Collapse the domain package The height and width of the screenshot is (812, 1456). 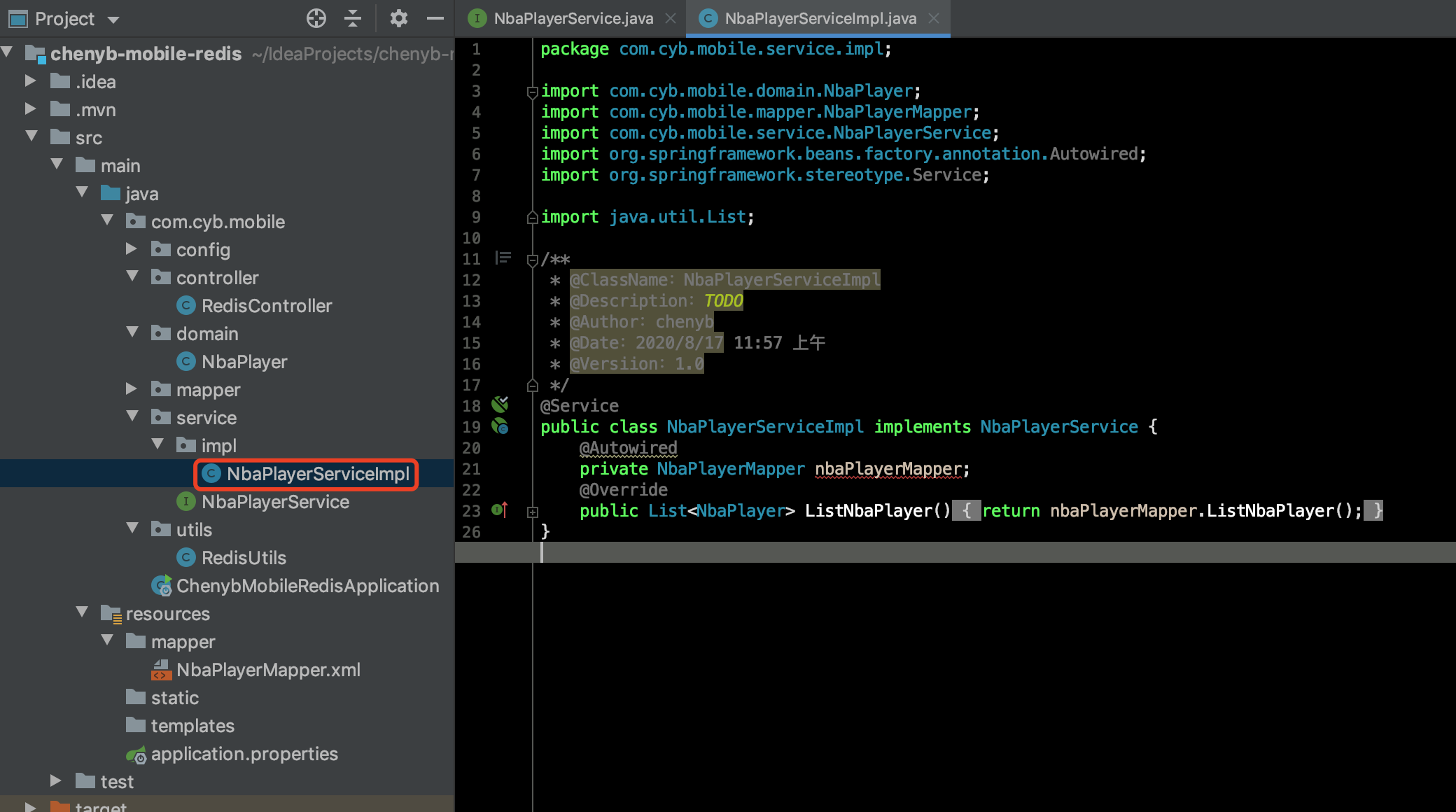pyautogui.click(x=133, y=332)
